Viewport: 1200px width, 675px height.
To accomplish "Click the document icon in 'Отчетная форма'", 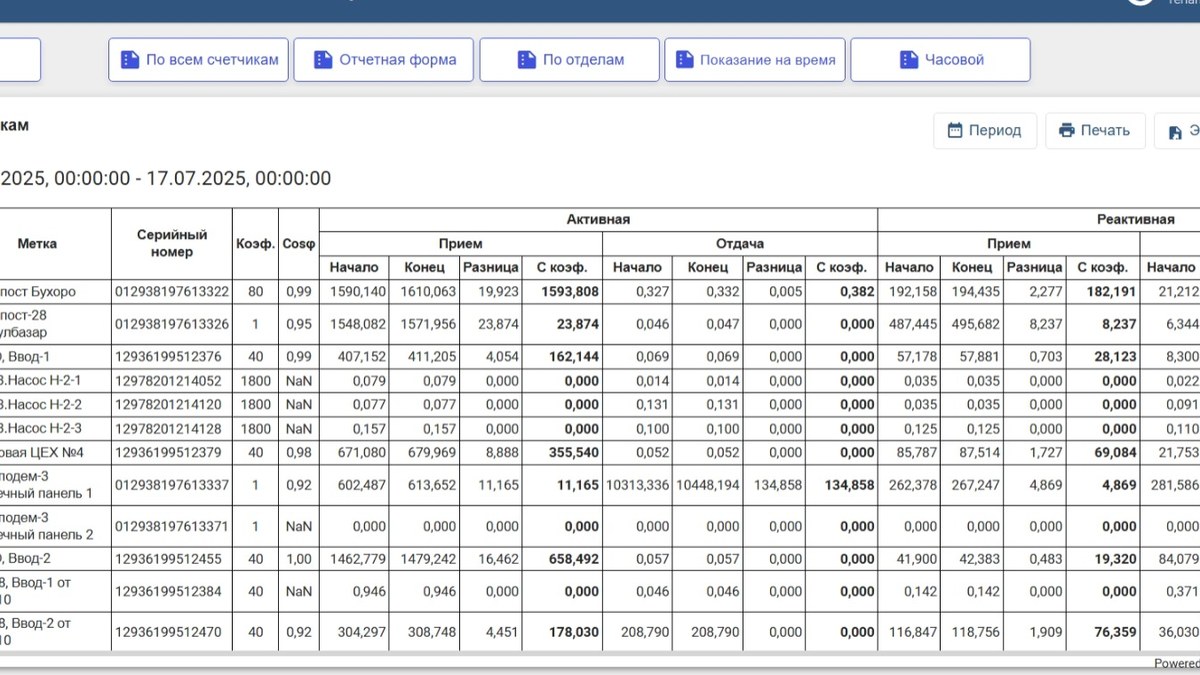I will point(322,60).
